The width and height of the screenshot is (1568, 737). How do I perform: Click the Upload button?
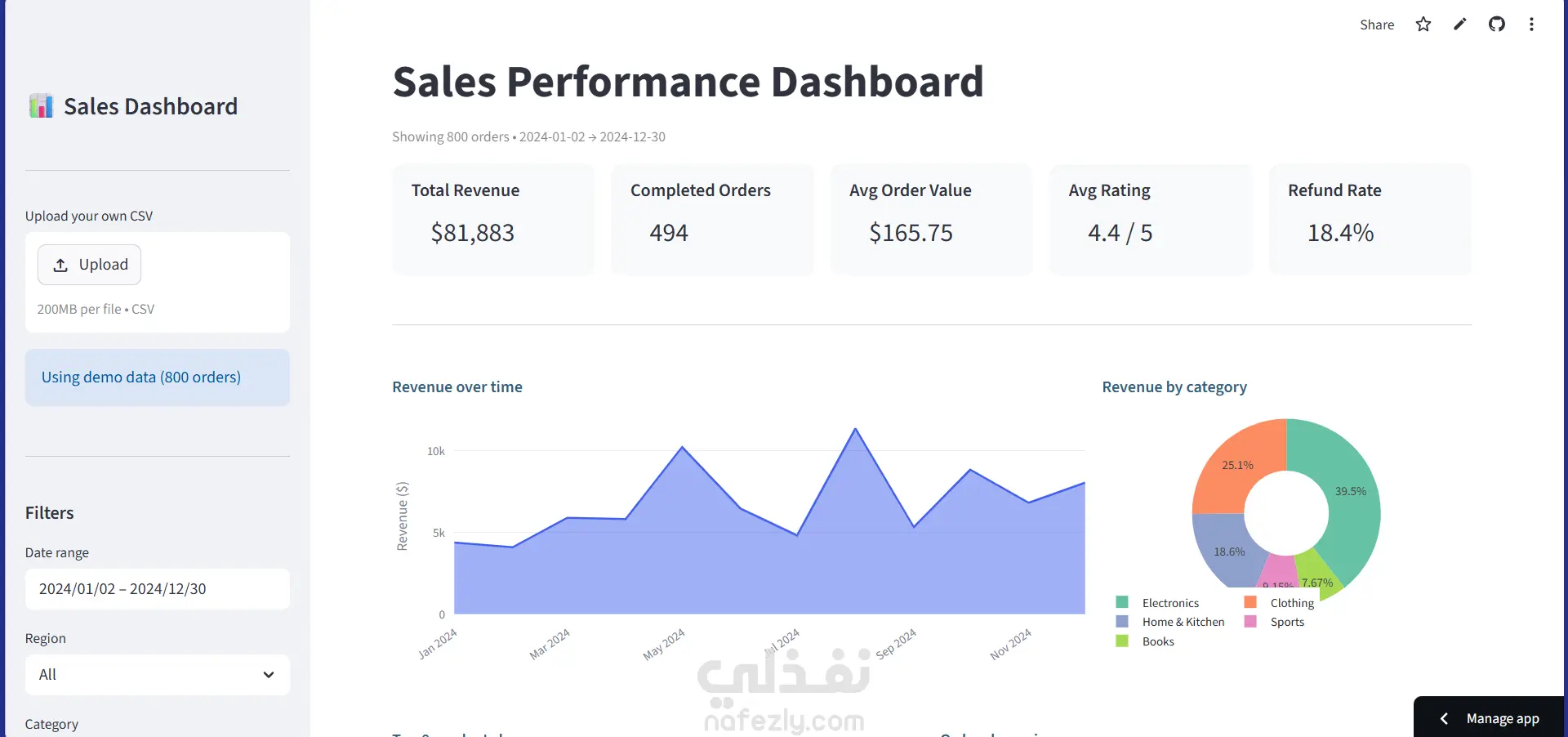tap(90, 265)
